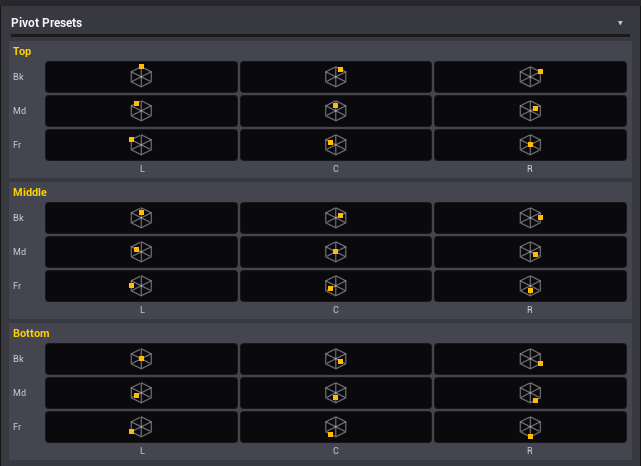Select Middle Back Left pivot preset

pos(141,218)
